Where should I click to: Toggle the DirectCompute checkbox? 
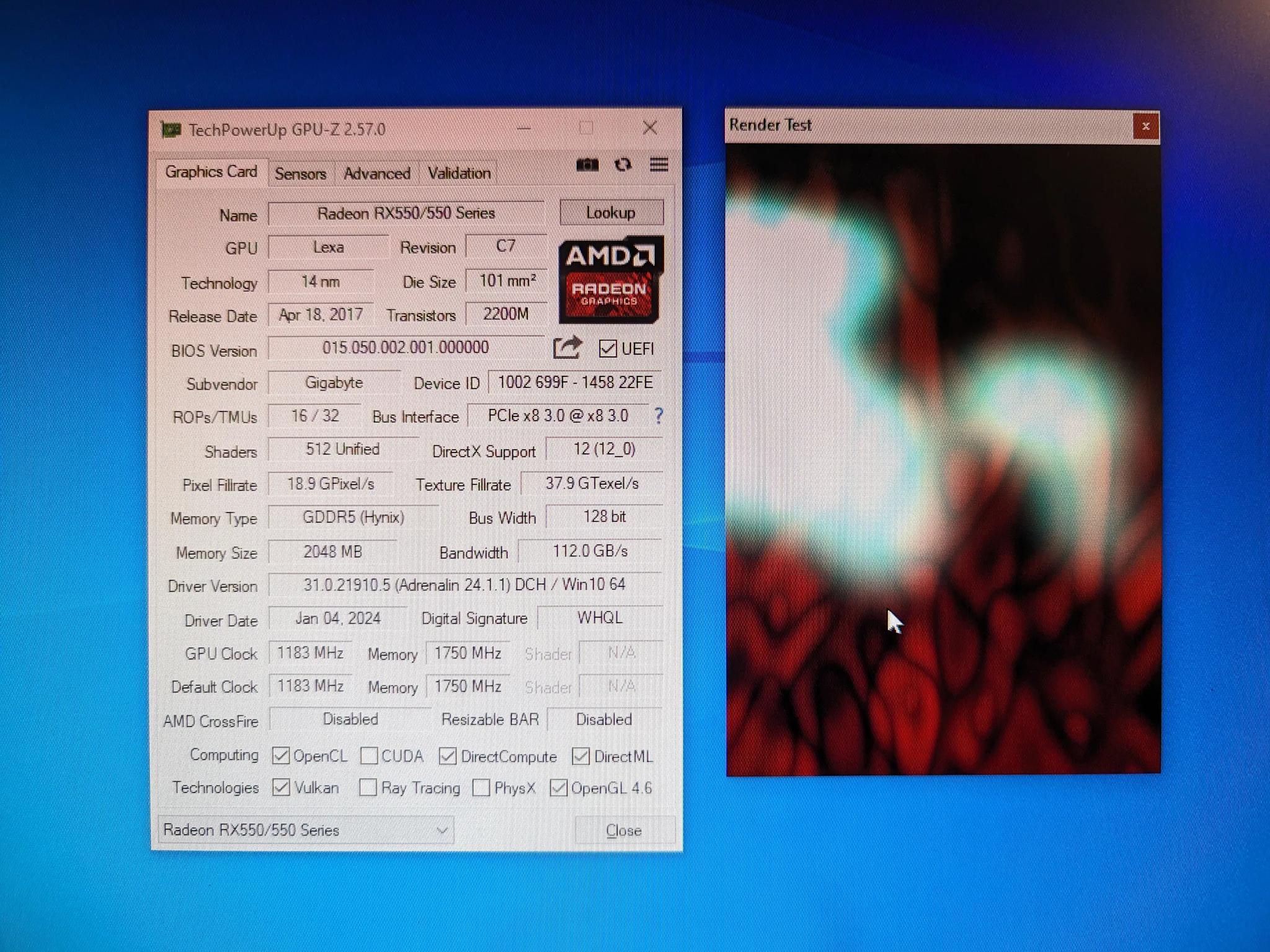pyautogui.click(x=448, y=756)
